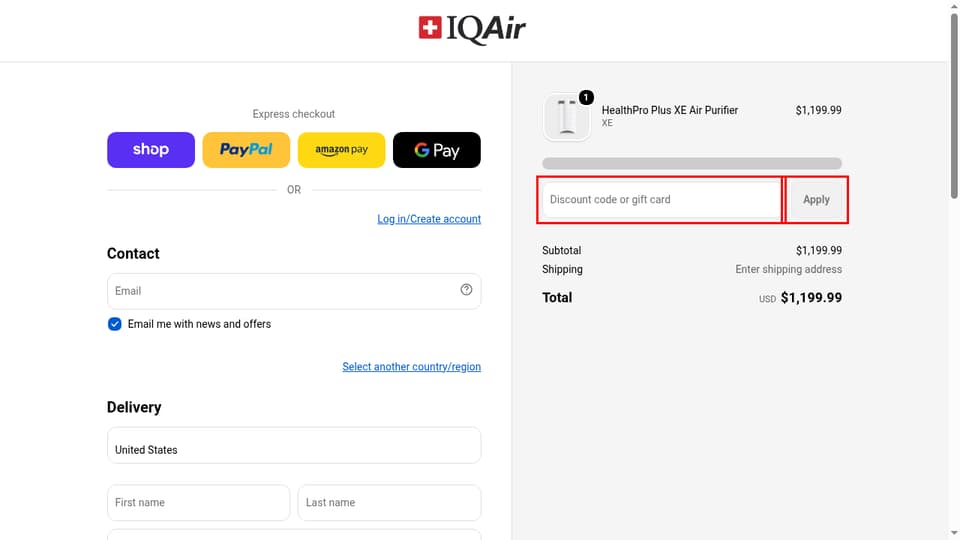Click the vertical page scrollbar
The height and width of the screenshot is (540, 960).
pyautogui.click(x=954, y=105)
